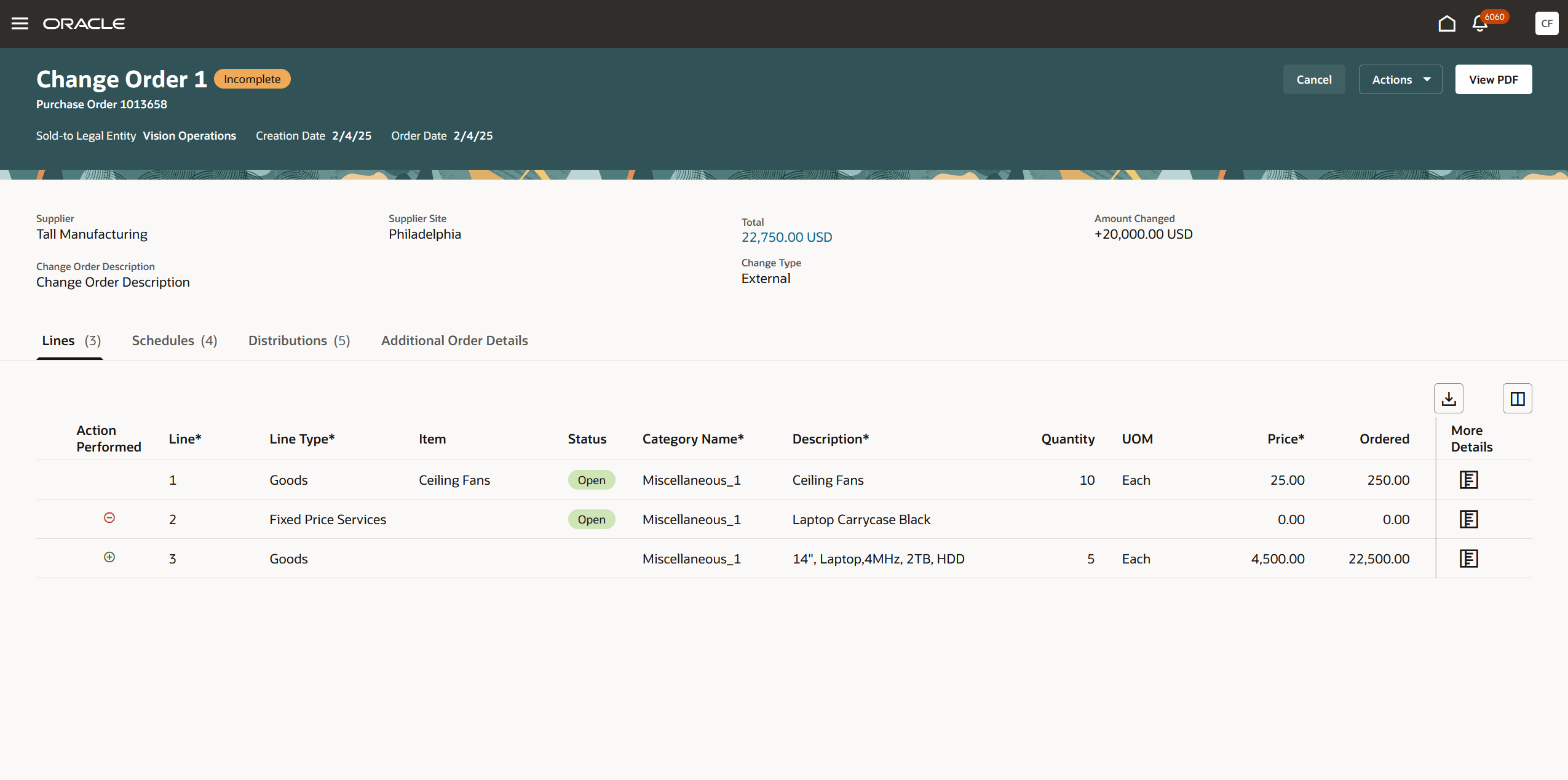
Task: Switch to the Distributions tab
Action: tap(299, 341)
